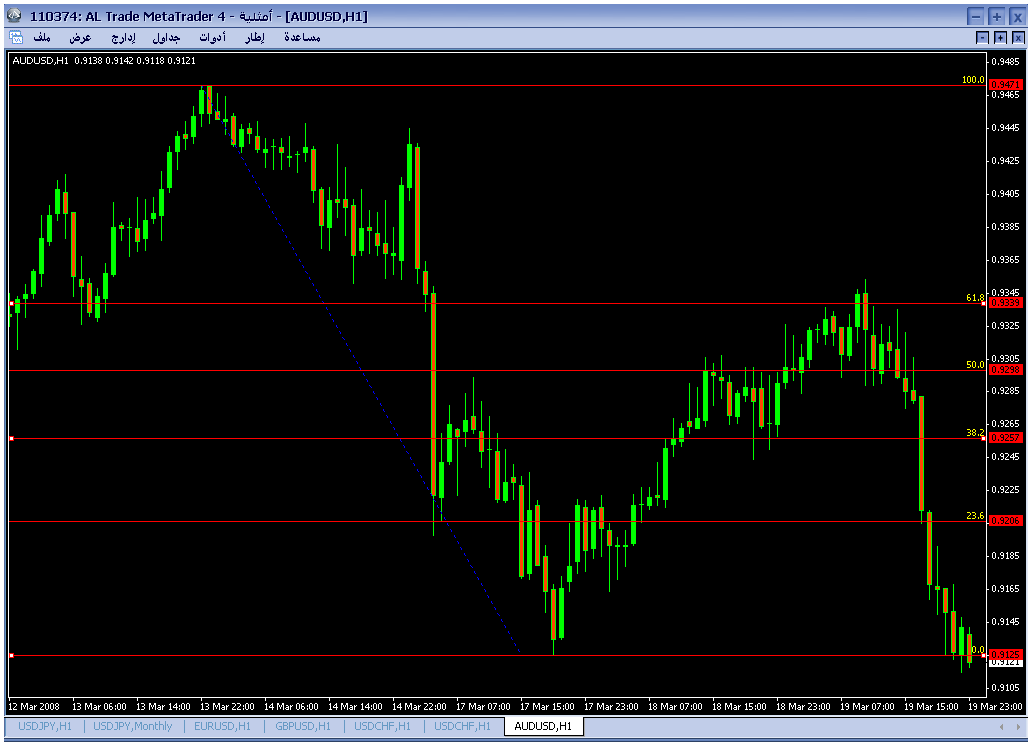1032x742 pixels.
Task: Click the 0.9405 price scale value
Action: pos(1006,194)
